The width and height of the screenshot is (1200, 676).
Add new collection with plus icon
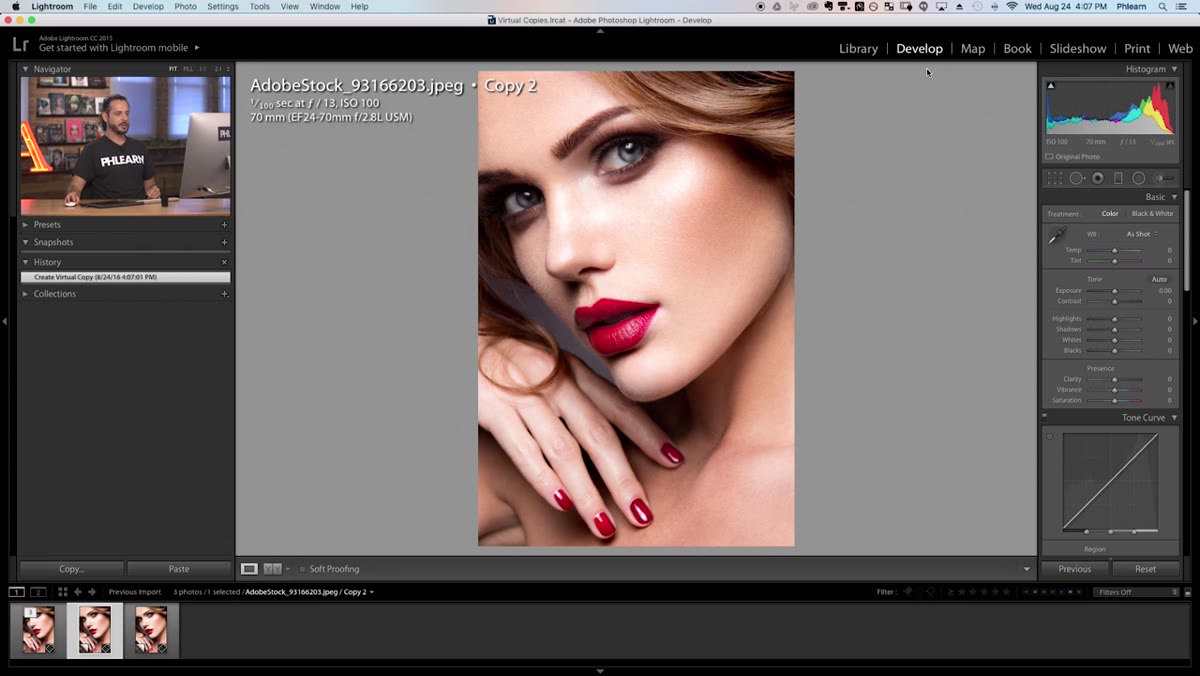tap(224, 294)
